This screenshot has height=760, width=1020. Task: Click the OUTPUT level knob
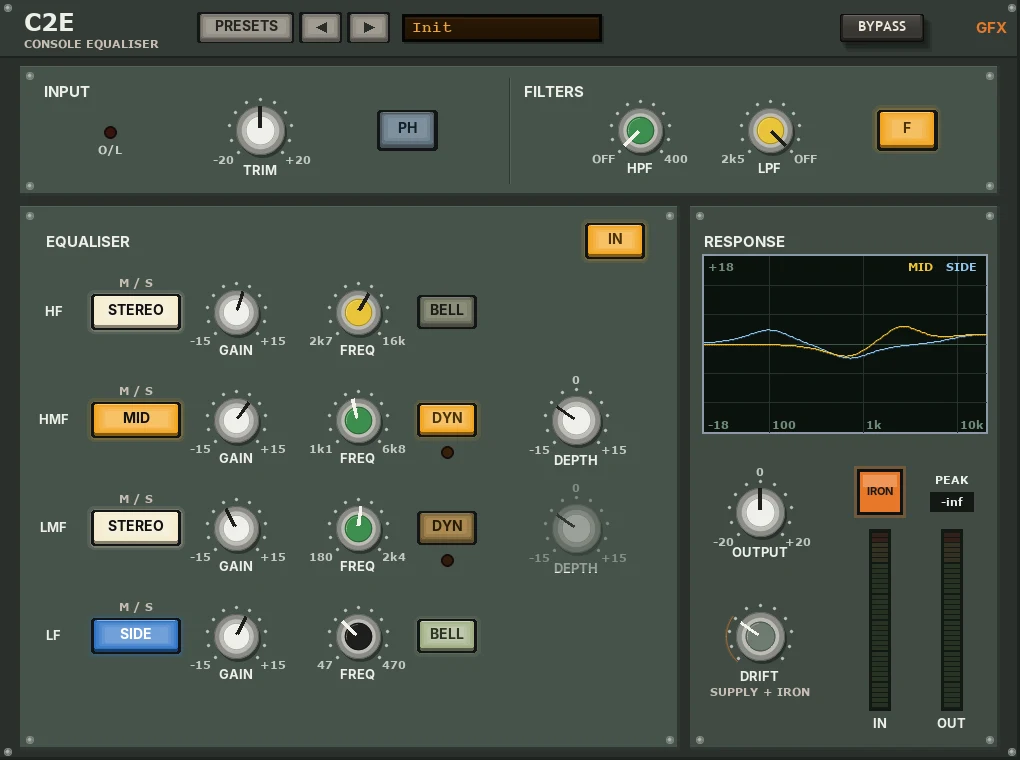pyautogui.click(x=760, y=512)
